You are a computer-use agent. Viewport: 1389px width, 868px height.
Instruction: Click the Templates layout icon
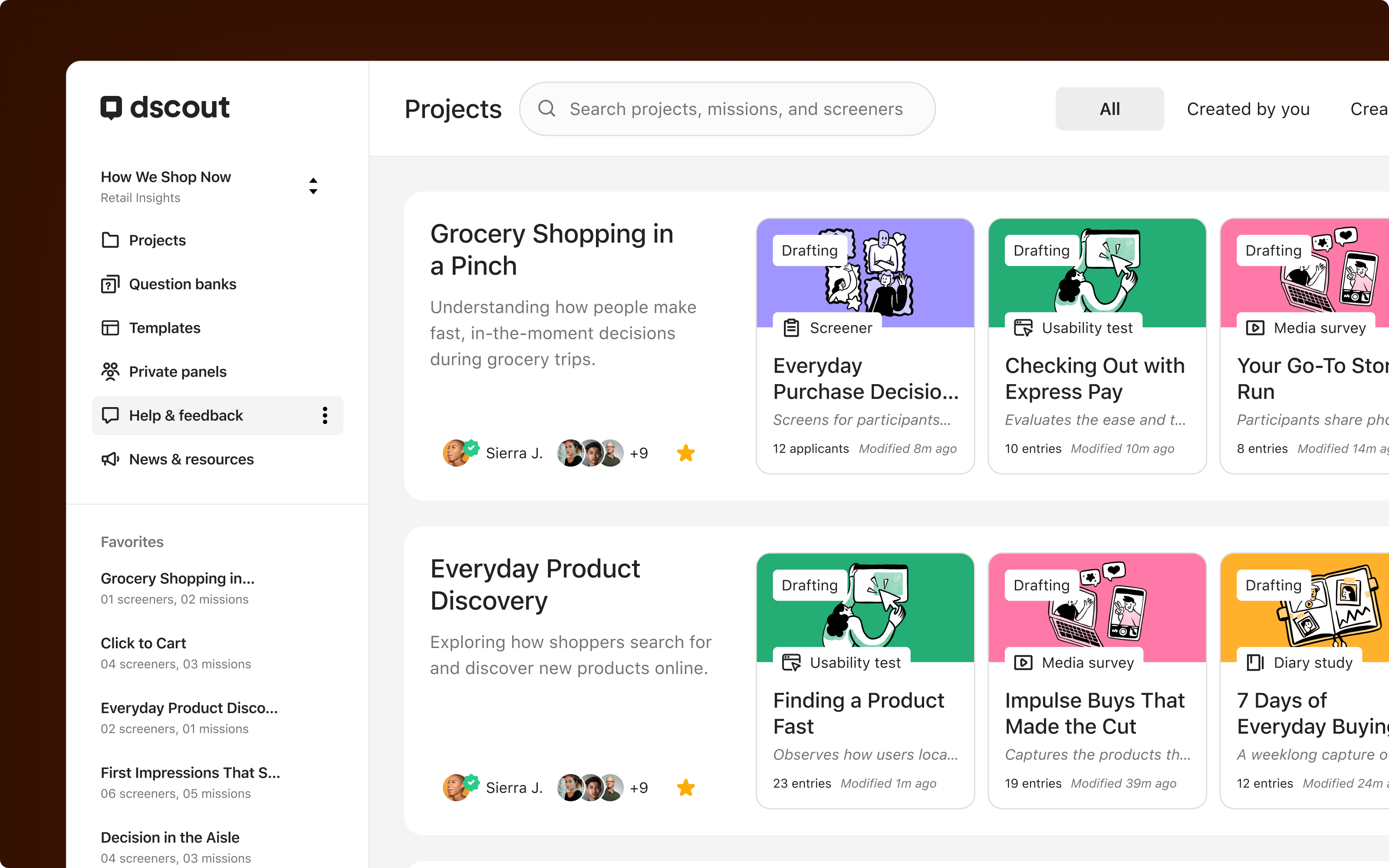tap(110, 328)
